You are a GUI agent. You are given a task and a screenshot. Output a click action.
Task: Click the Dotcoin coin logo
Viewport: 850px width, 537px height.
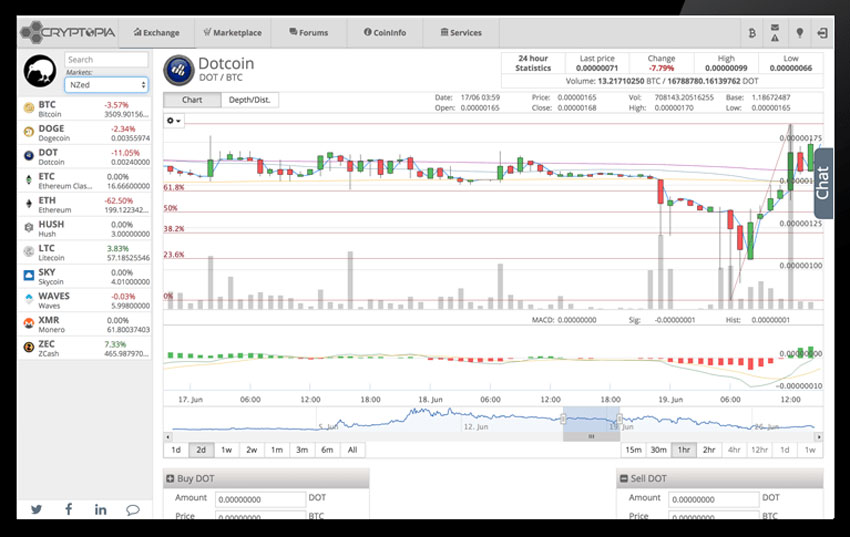point(178,70)
